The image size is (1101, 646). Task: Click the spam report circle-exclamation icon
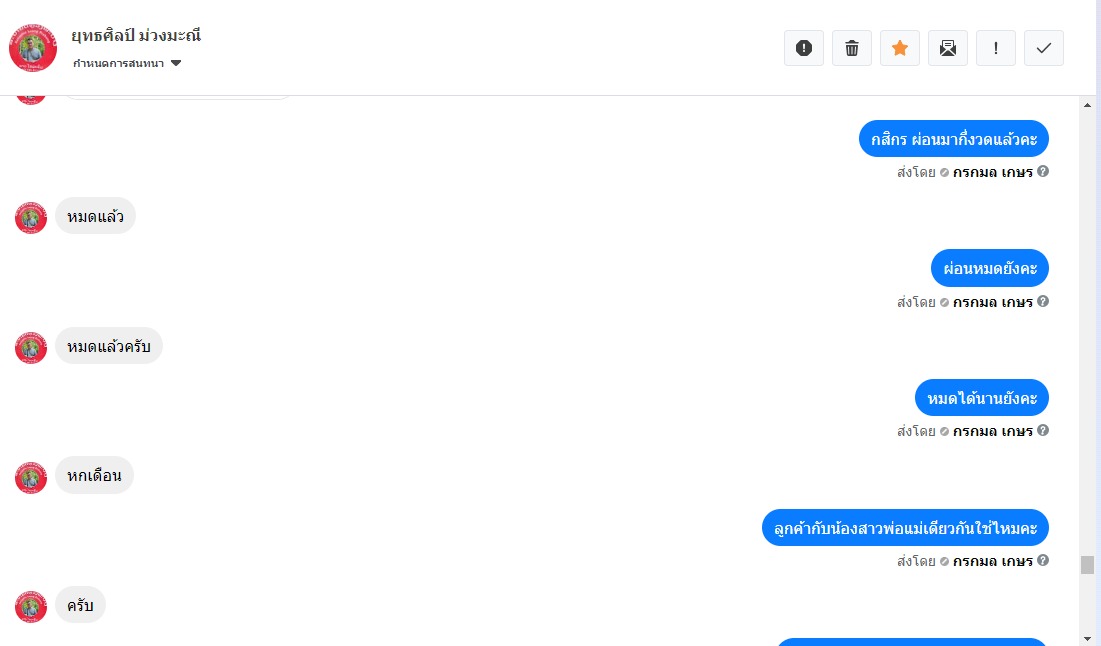coord(803,48)
